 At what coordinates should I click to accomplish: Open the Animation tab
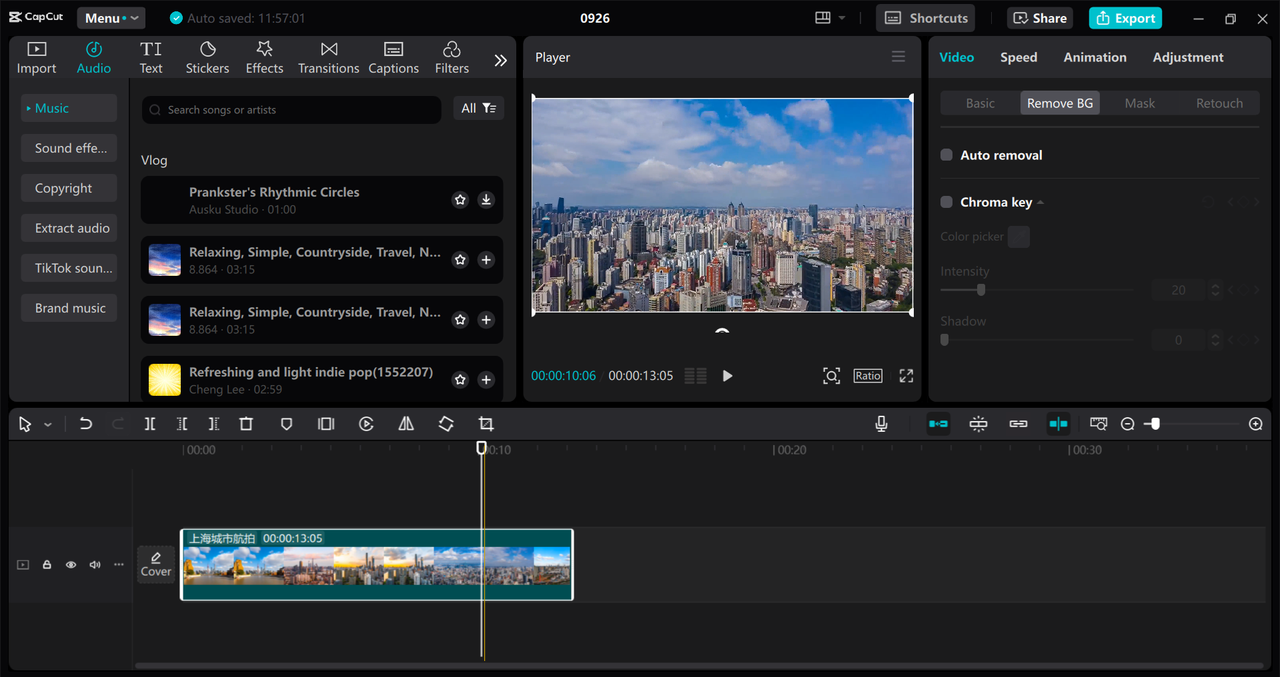point(1095,57)
